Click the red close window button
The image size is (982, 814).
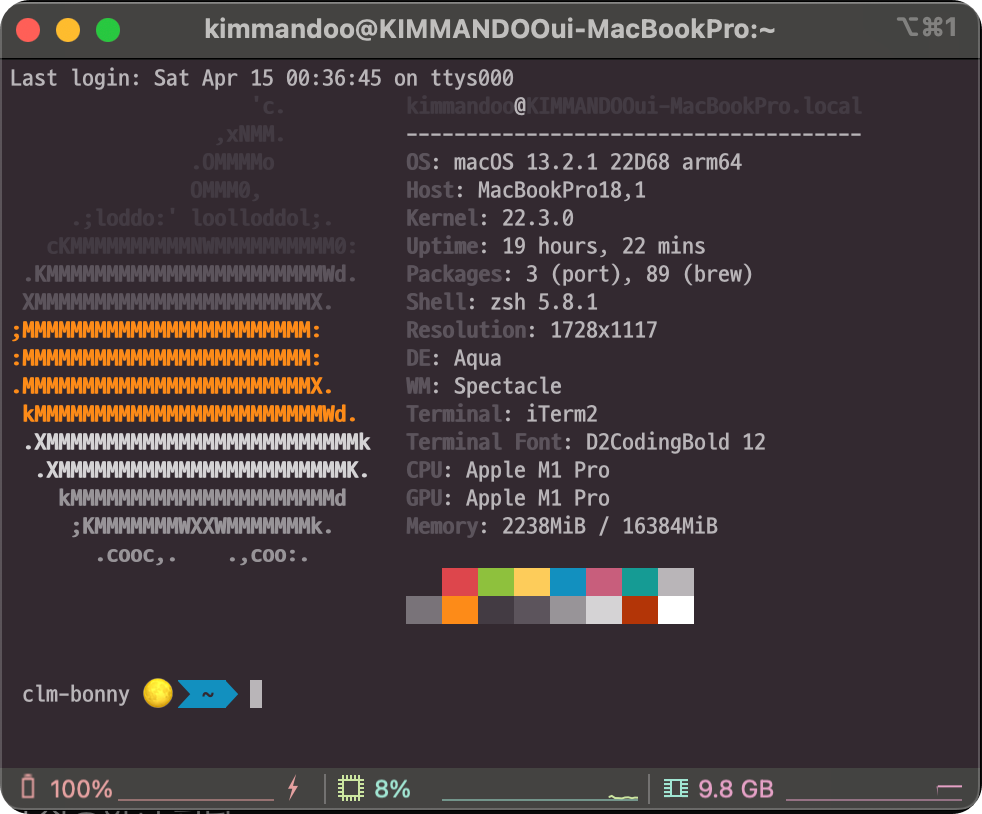(28, 29)
